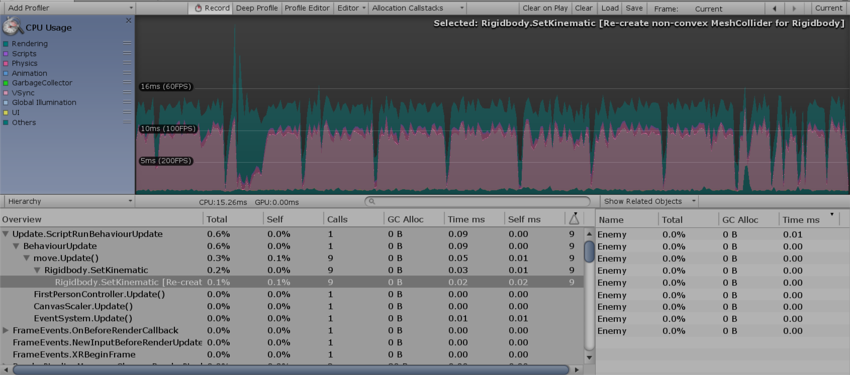The height and width of the screenshot is (375, 850).
Task: Click the Load button
Action: (x=609, y=8)
